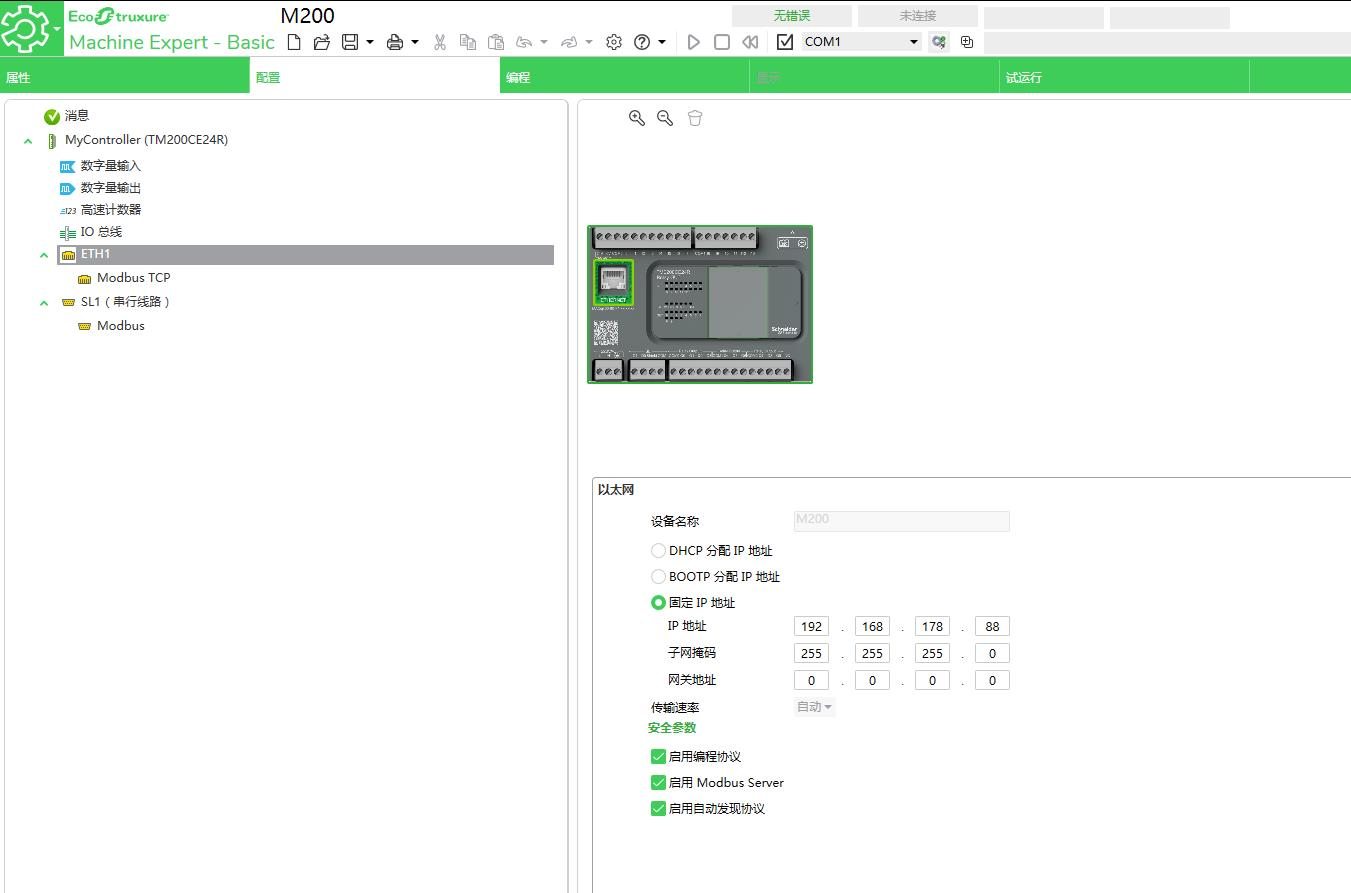The width and height of the screenshot is (1351, 893).
Task: Click the trash bin delete icon
Action: [x=695, y=118]
